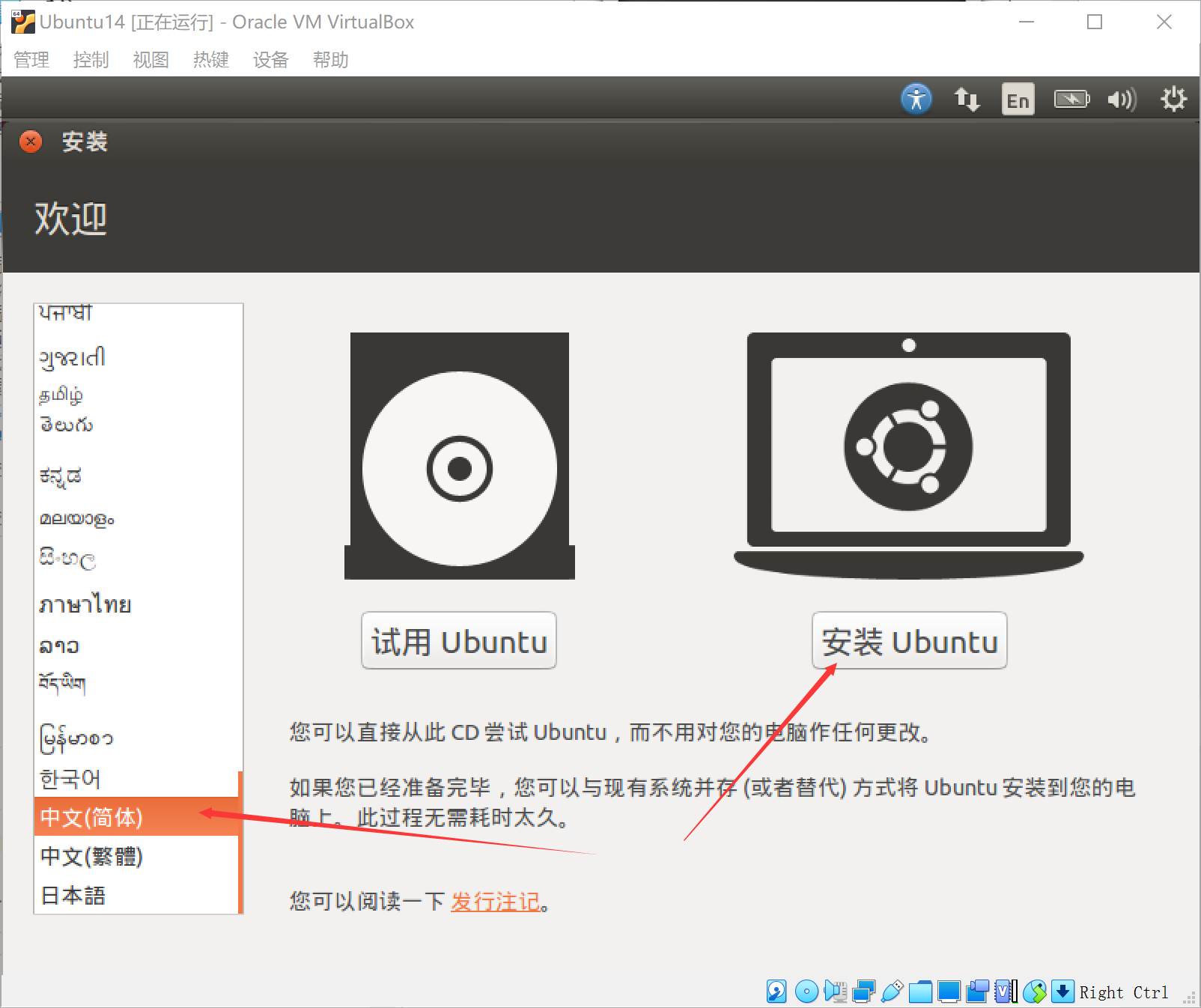
Task: Open the battery status indicator
Action: 1072,99
